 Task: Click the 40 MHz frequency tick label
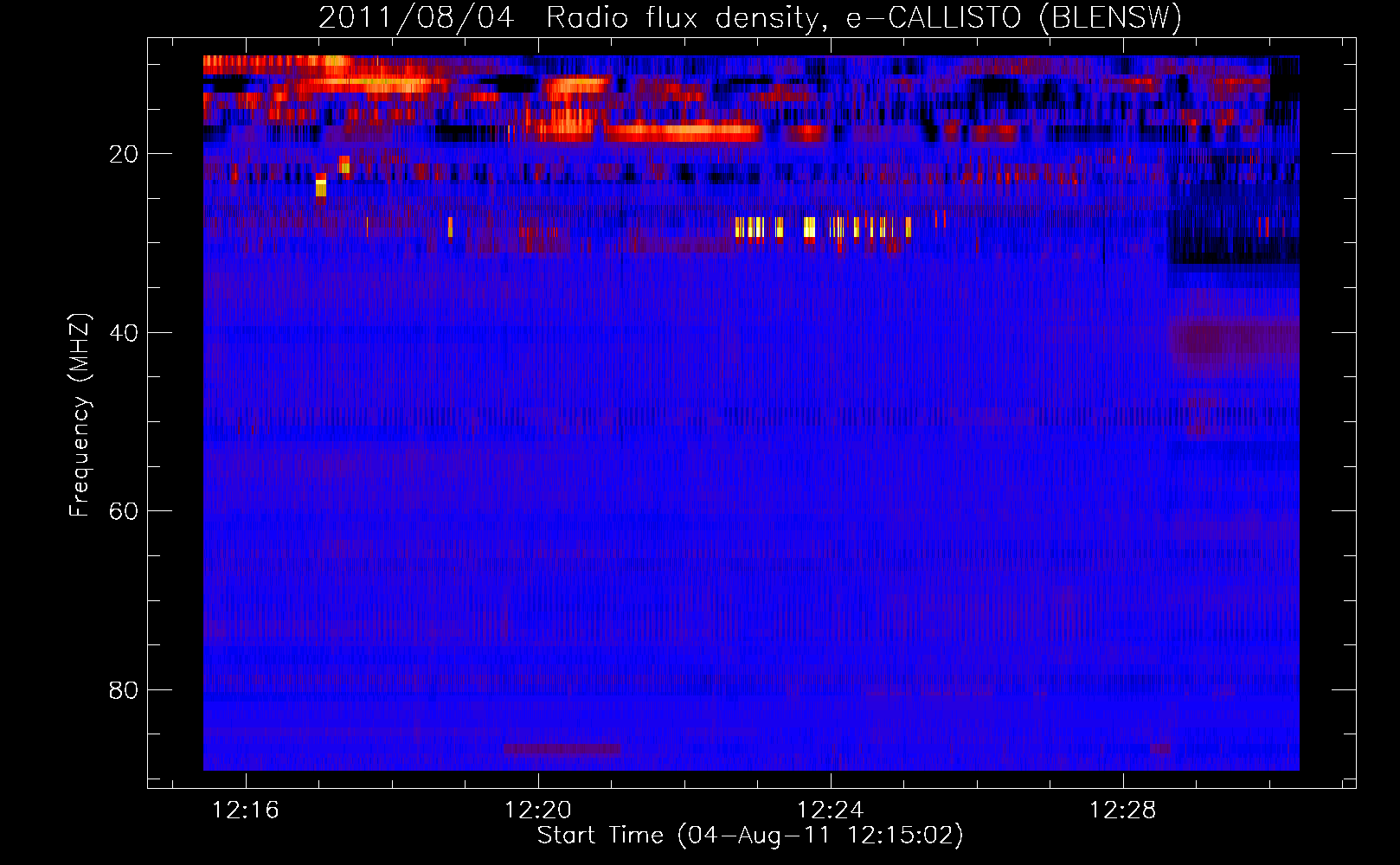coord(124,333)
